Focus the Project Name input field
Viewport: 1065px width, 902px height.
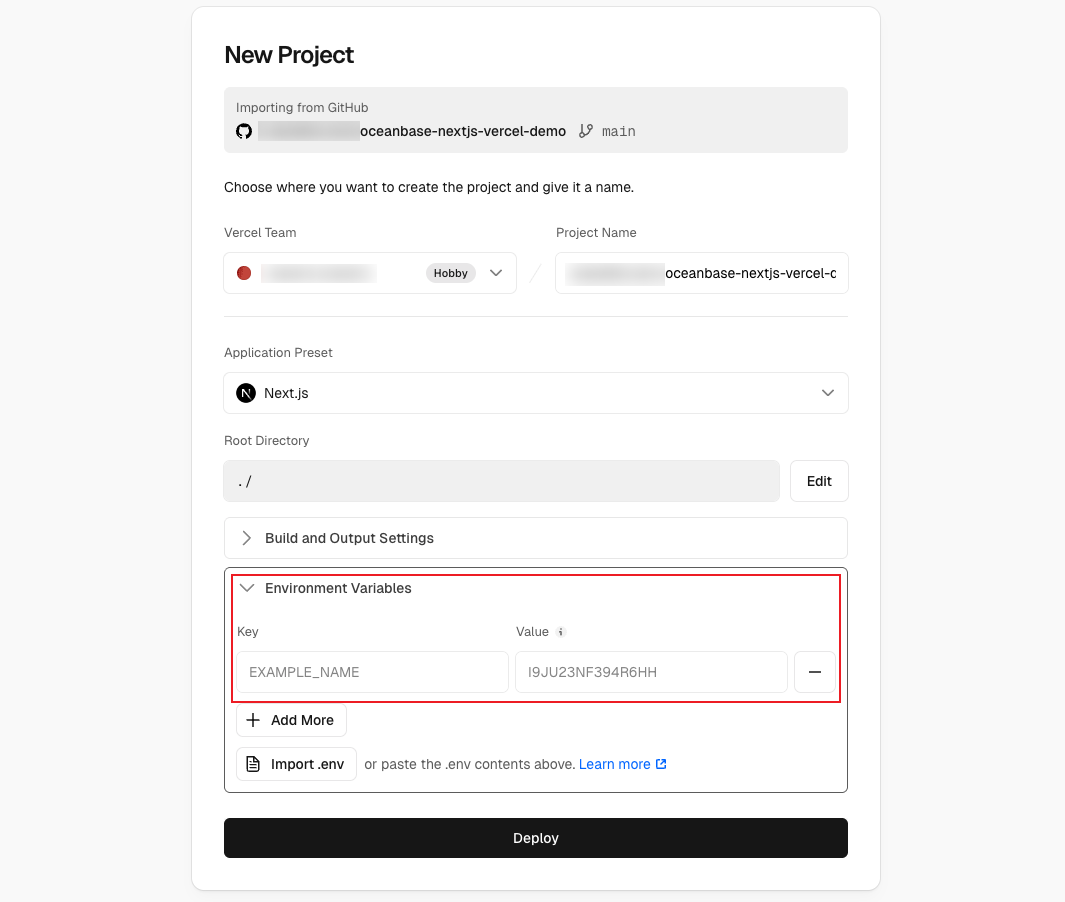[702, 273]
